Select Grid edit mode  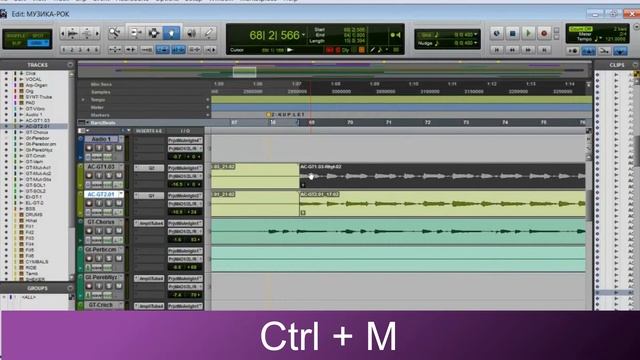pyautogui.click(x=38, y=43)
